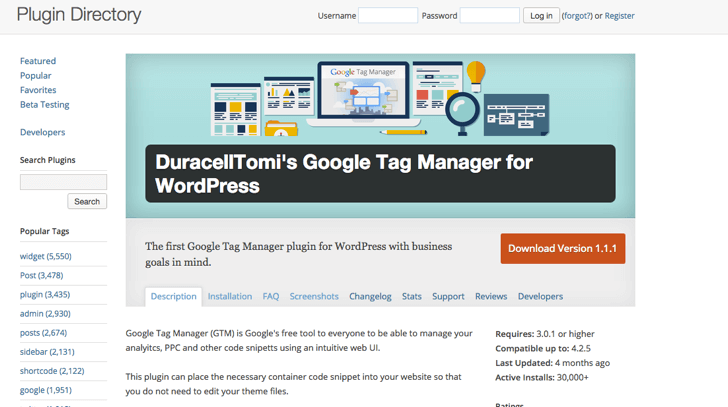
Task: Select the Description tab
Action: tap(173, 297)
